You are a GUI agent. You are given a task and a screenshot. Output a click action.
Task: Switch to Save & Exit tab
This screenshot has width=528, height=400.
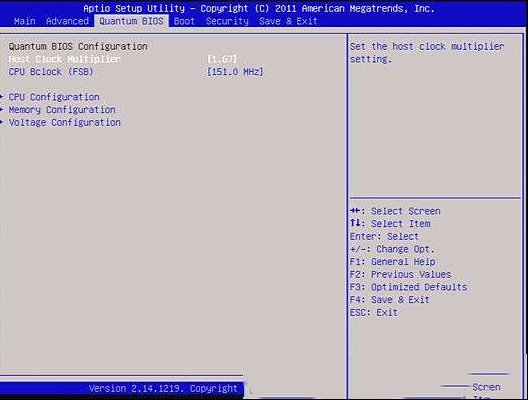tap(288, 21)
